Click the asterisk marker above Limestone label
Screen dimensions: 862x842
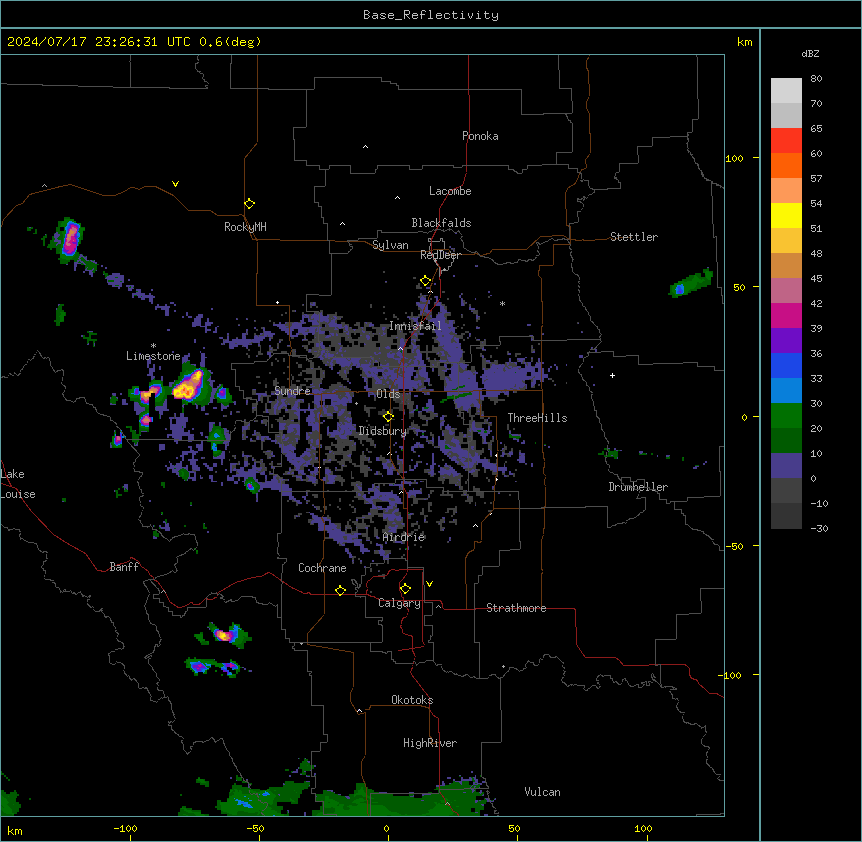(x=153, y=346)
